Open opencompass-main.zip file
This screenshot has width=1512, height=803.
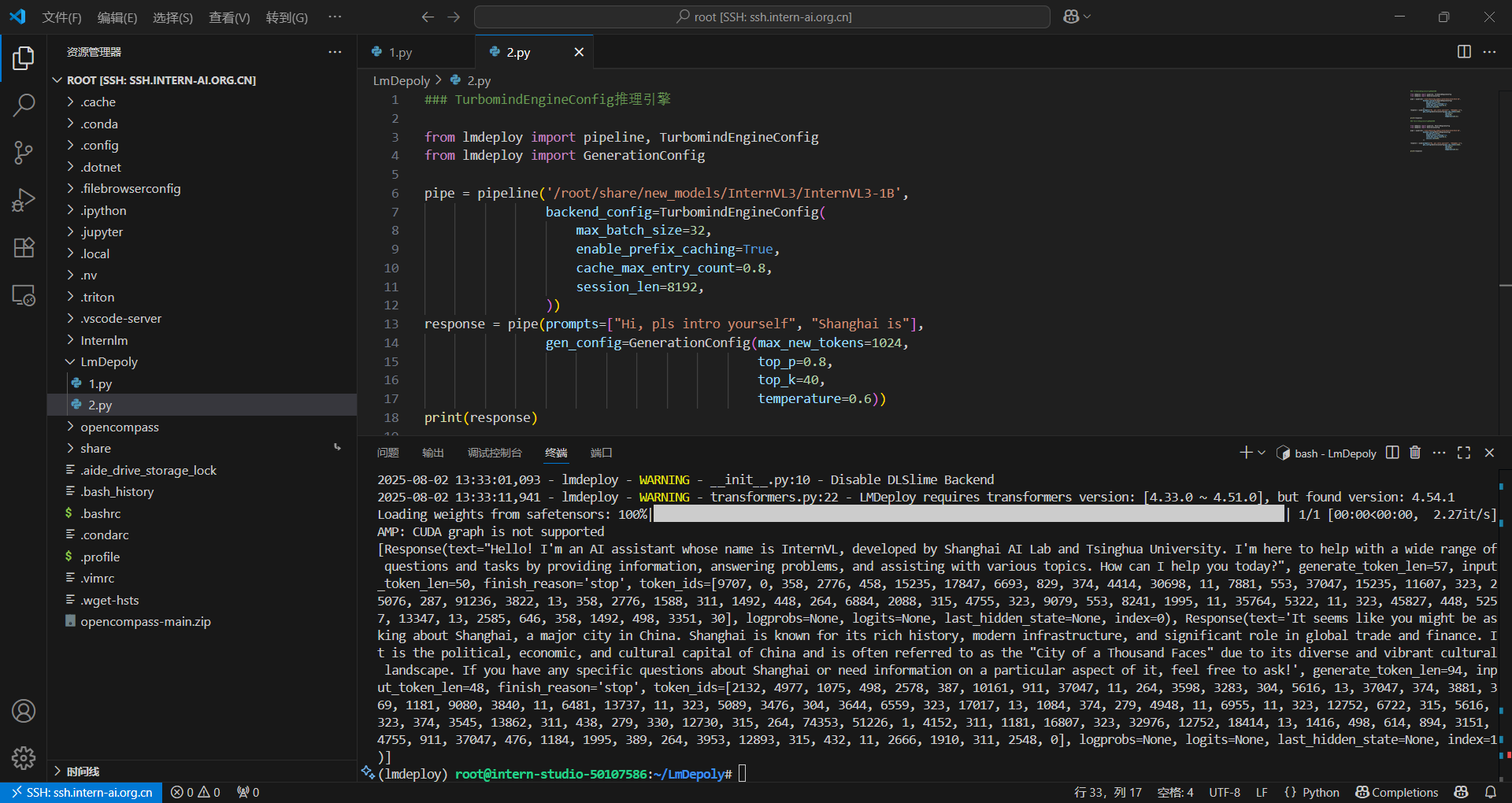pyautogui.click(x=202, y=621)
